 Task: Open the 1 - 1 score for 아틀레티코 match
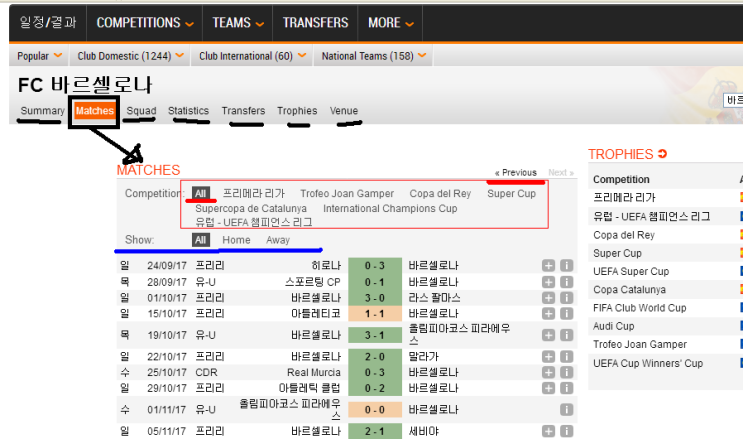(375, 313)
